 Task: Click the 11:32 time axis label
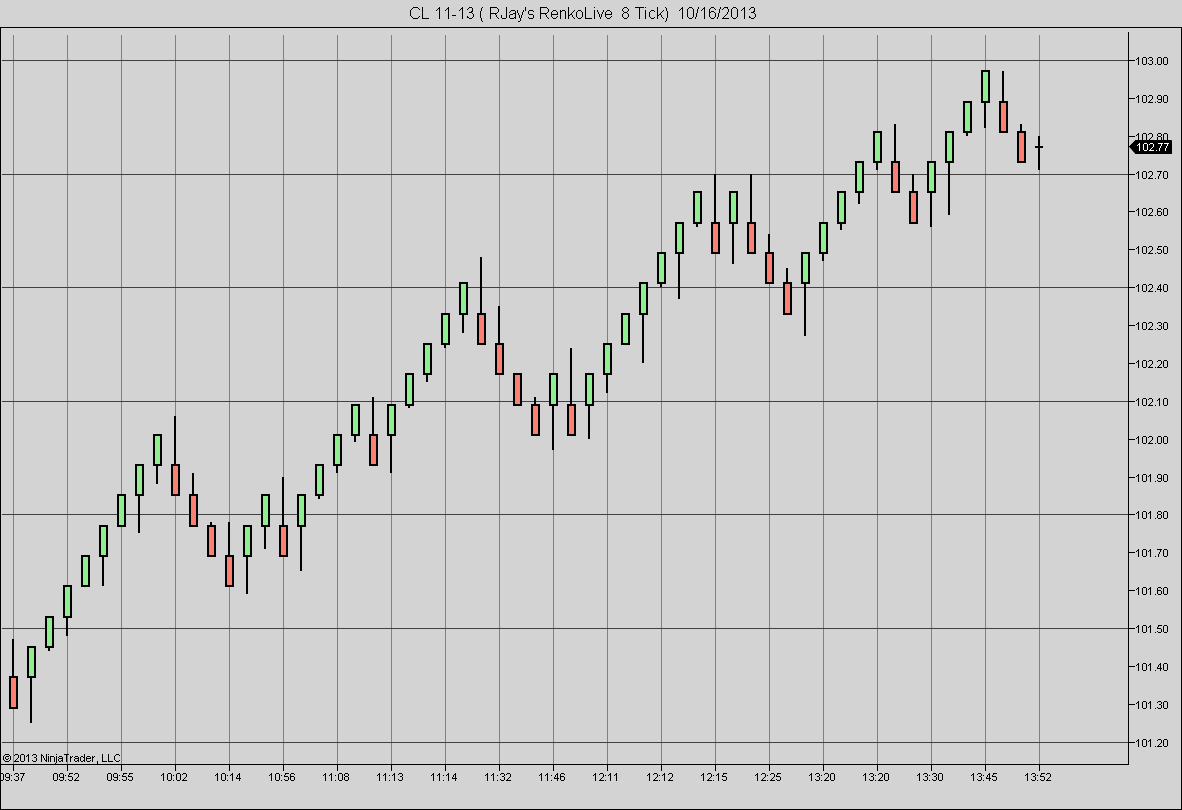pyautogui.click(x=498, y=777)
